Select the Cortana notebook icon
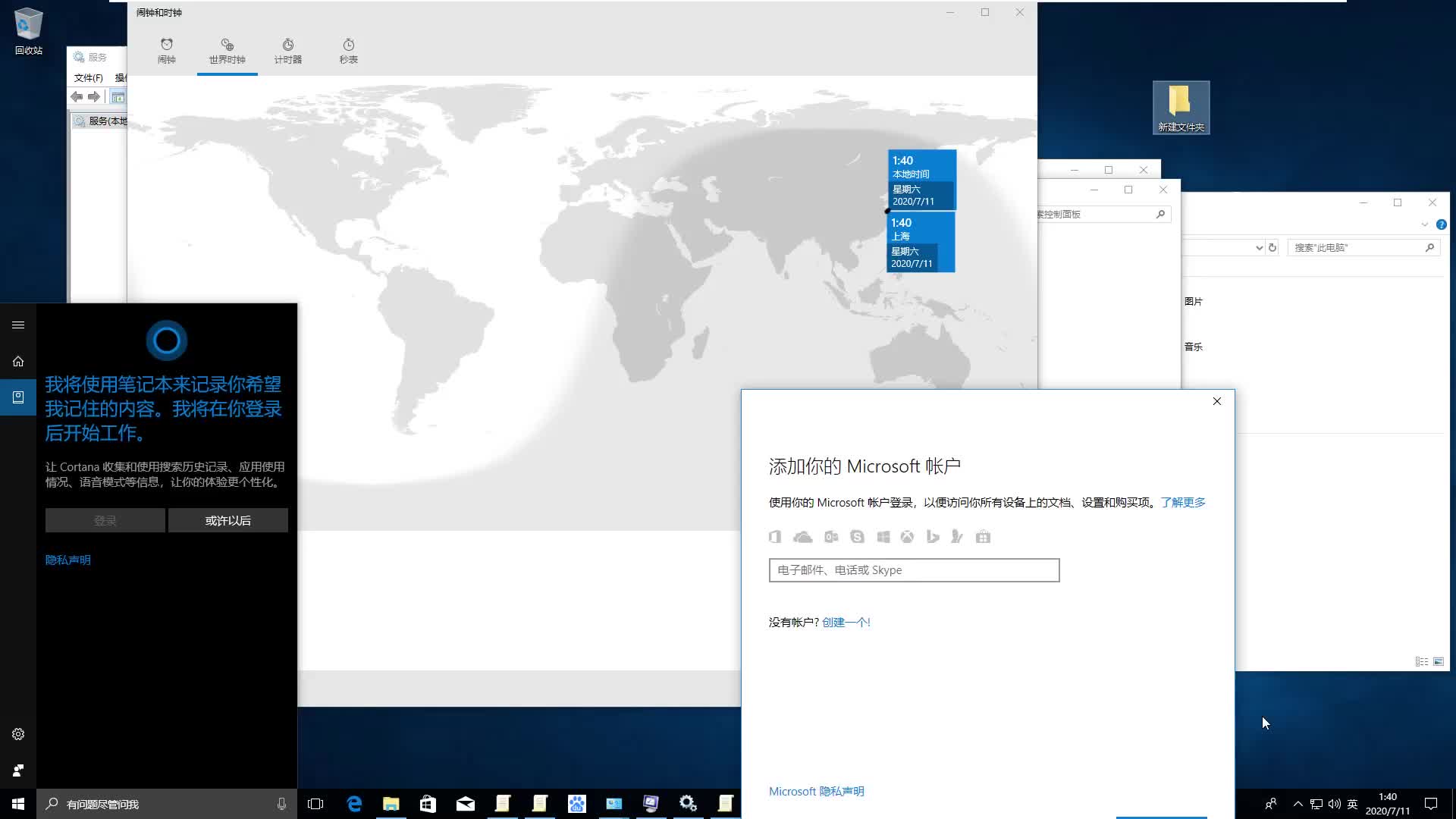This screenshot has height=819, width=1456. coord(18,397)
